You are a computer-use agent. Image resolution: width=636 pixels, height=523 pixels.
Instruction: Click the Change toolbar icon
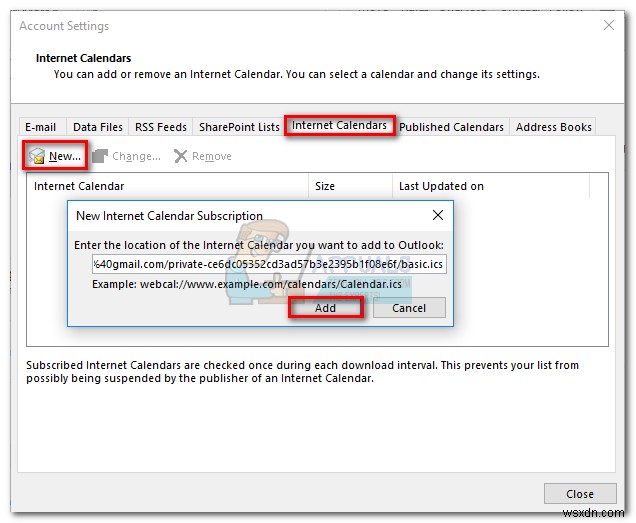[x=100, y=156]
